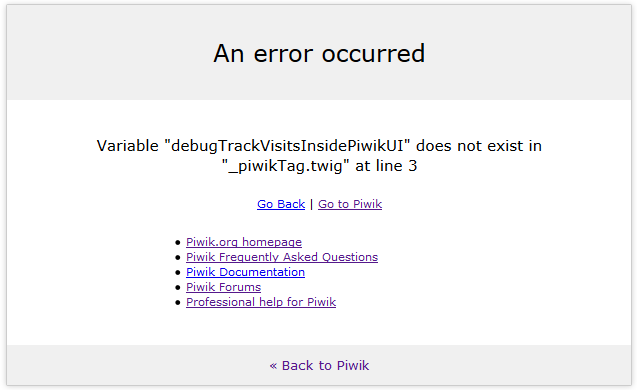Click bullet beside Piwik Forums

pos(178,288)
